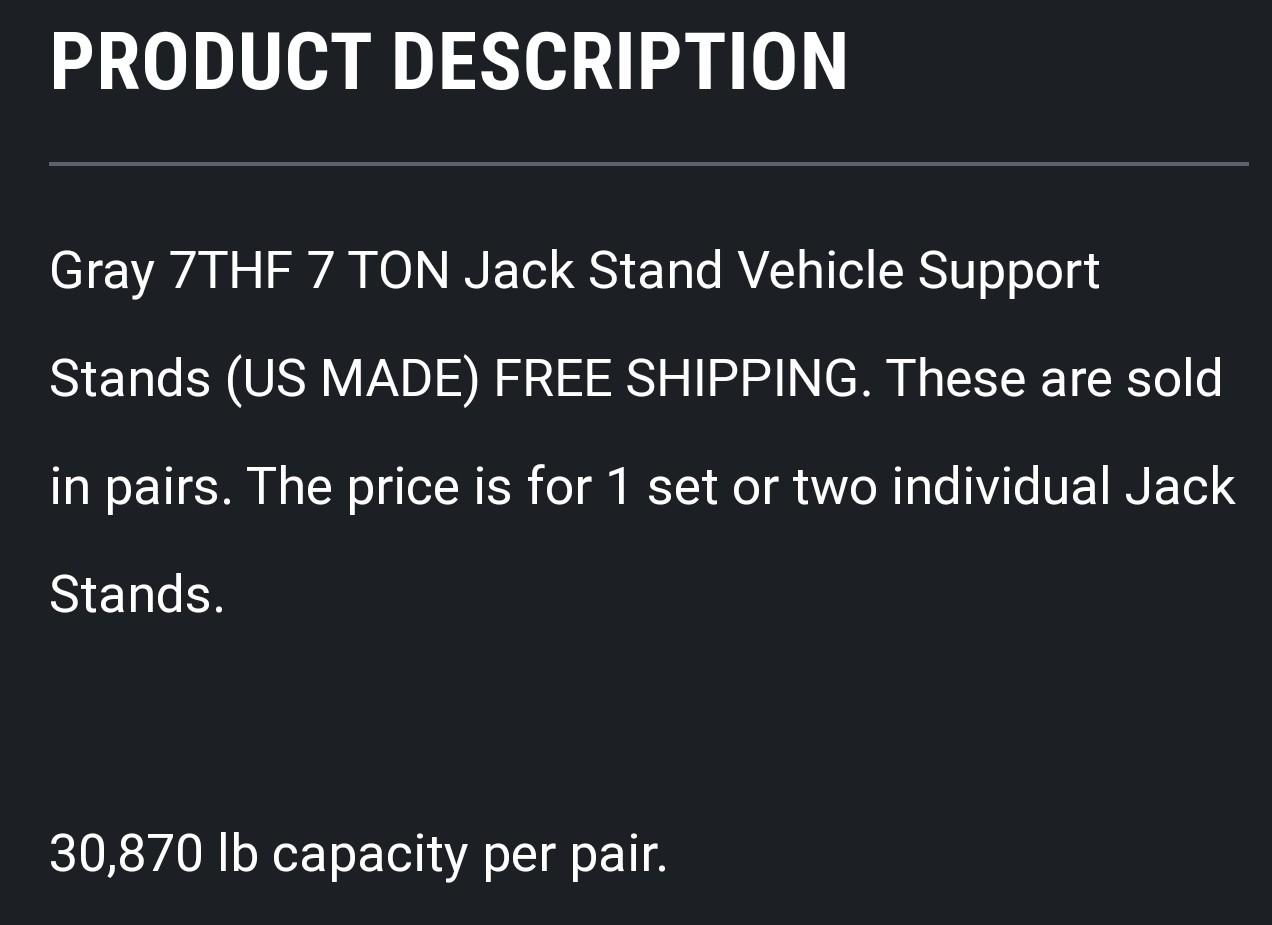Click the word DESCRIPTION in the heading
Image resolution: width=1272 pixels, height=925 pixels.
coord(620,62)
